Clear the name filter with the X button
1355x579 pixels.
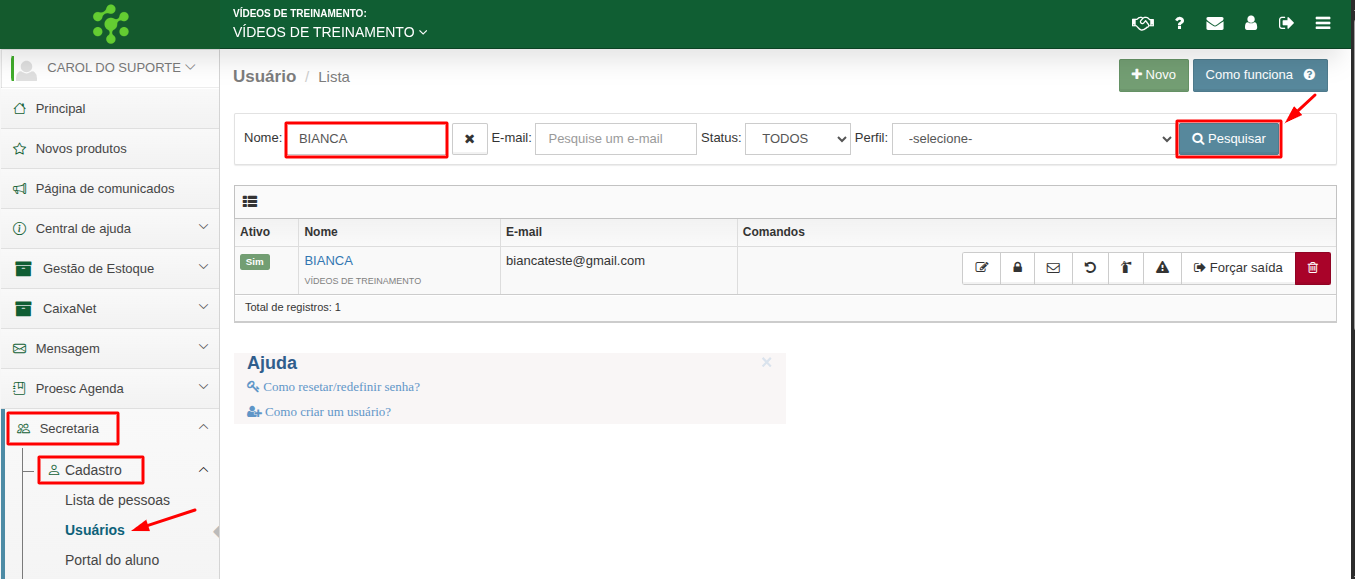point(470,139)
